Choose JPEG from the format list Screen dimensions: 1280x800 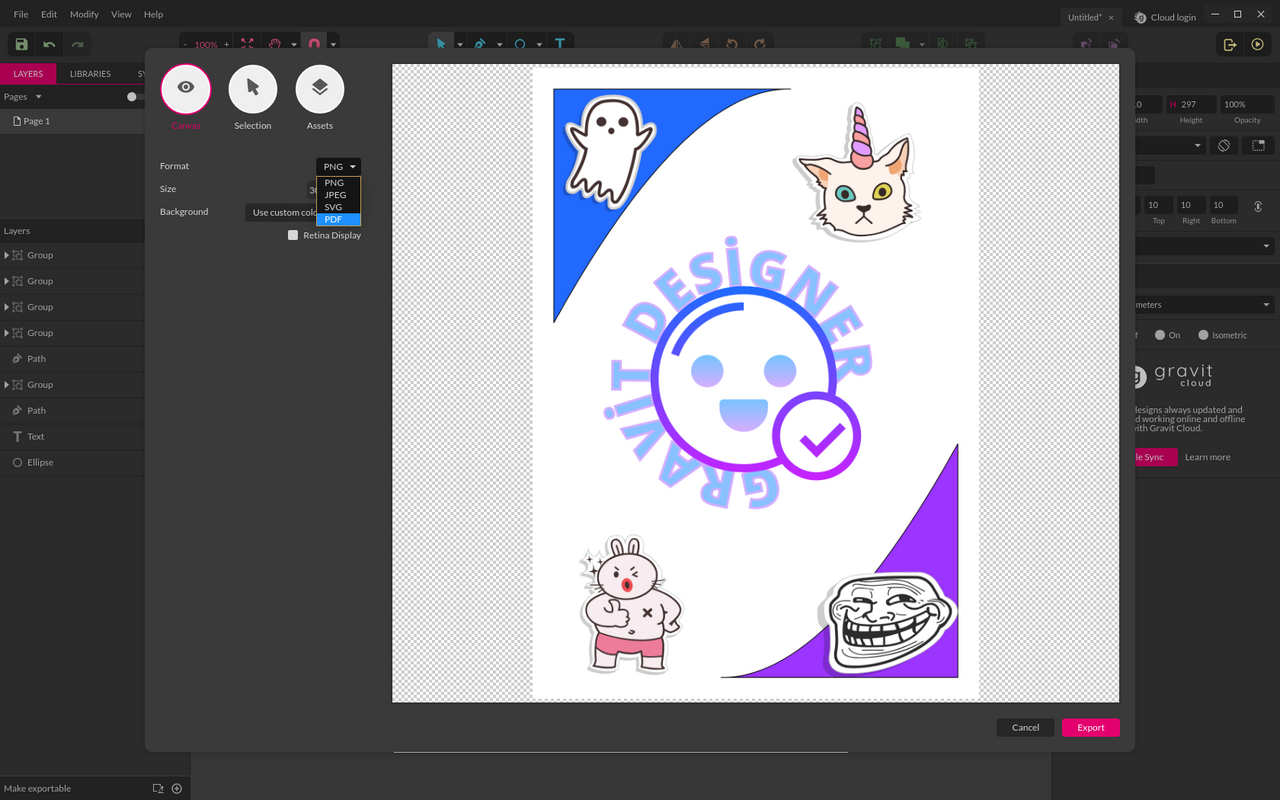click(338, 195)
